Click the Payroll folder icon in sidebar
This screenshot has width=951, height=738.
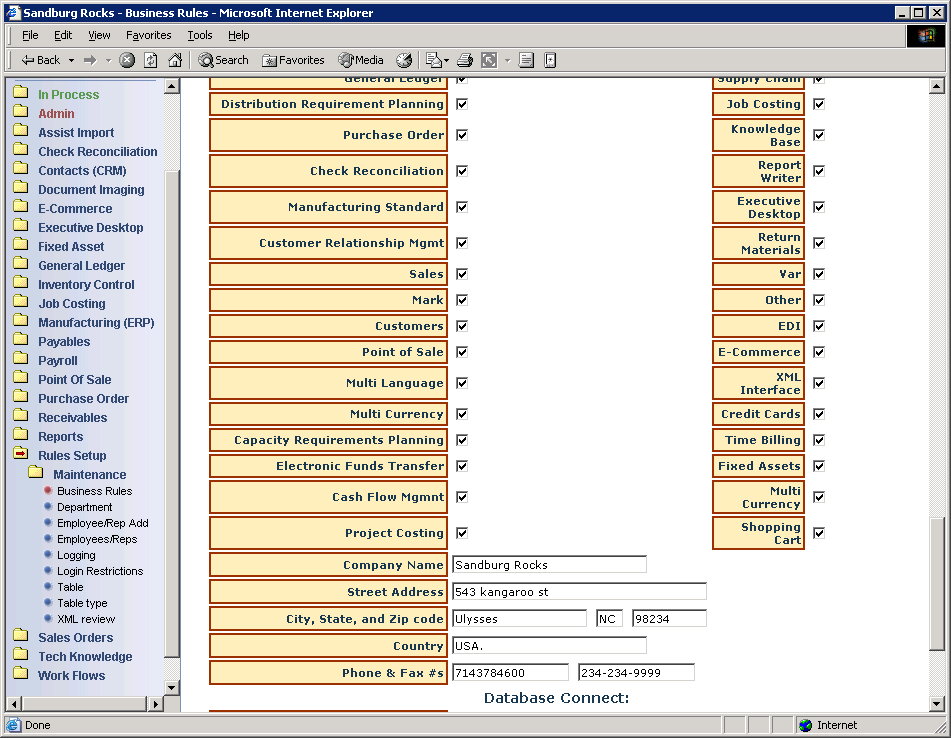[x=20, y=360]
